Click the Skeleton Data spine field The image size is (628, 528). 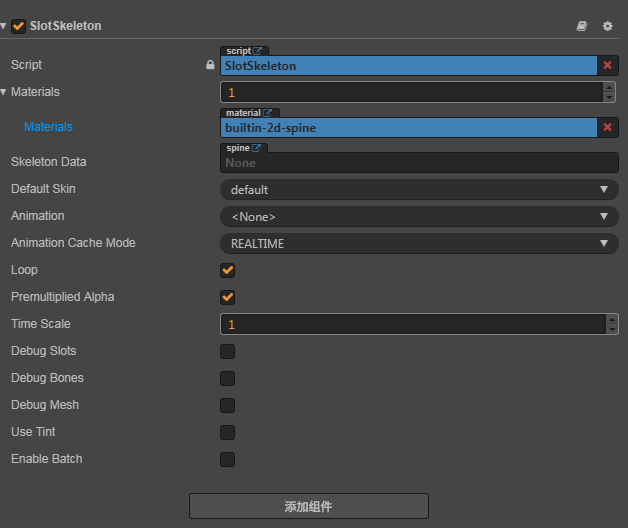tap(418, 163)
